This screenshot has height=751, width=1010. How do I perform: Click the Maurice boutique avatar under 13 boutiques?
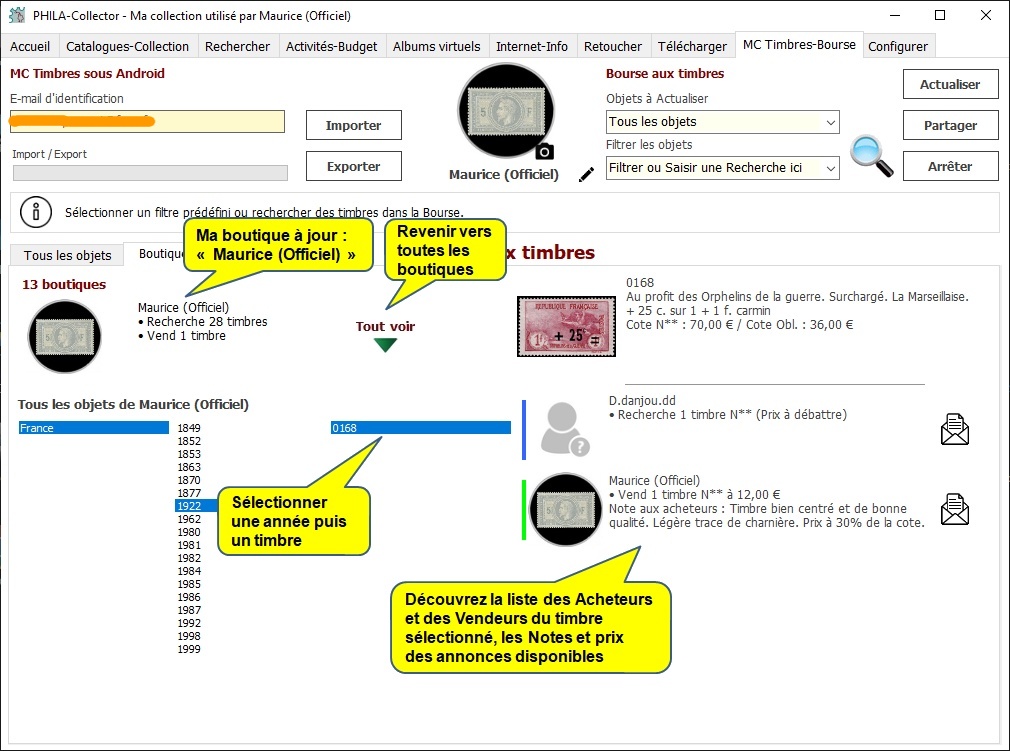[64, 336]
